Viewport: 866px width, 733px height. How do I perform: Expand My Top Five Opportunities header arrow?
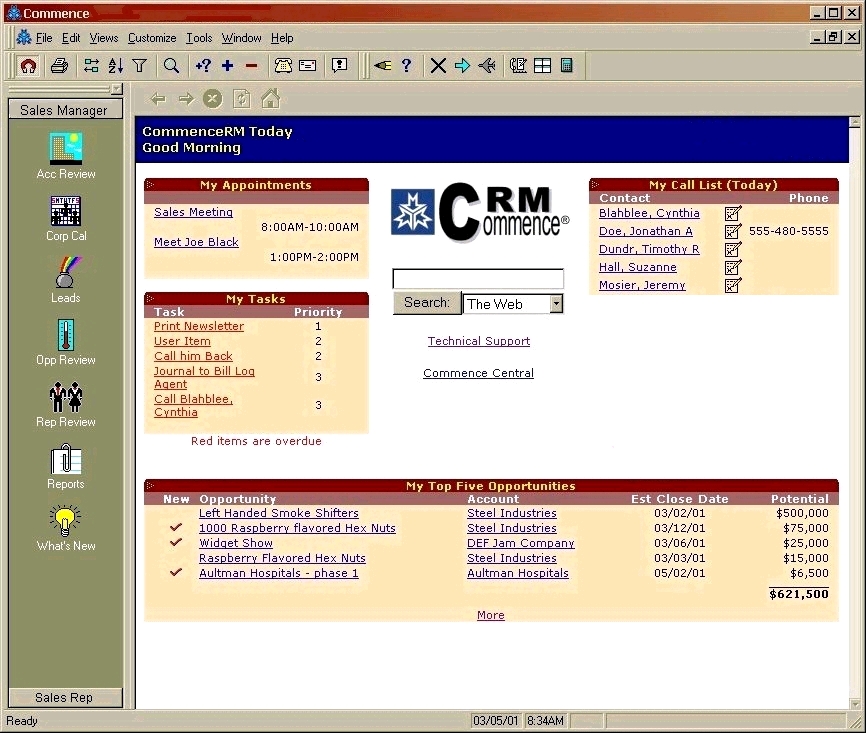point(150,486)
